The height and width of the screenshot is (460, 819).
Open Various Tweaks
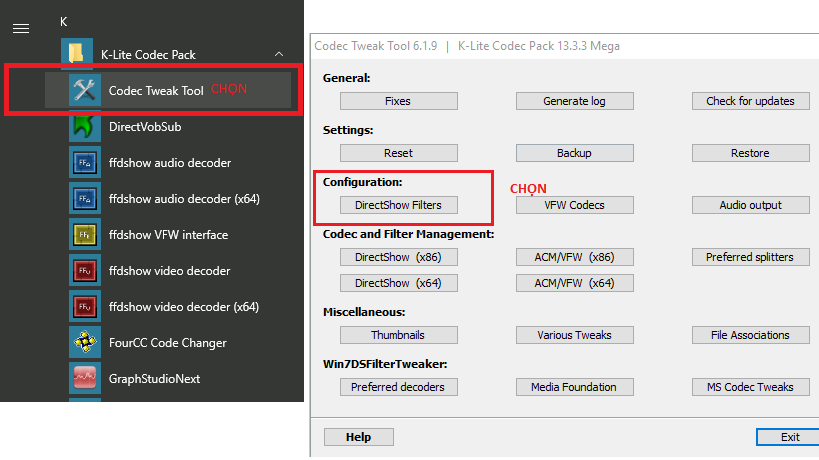575,335
